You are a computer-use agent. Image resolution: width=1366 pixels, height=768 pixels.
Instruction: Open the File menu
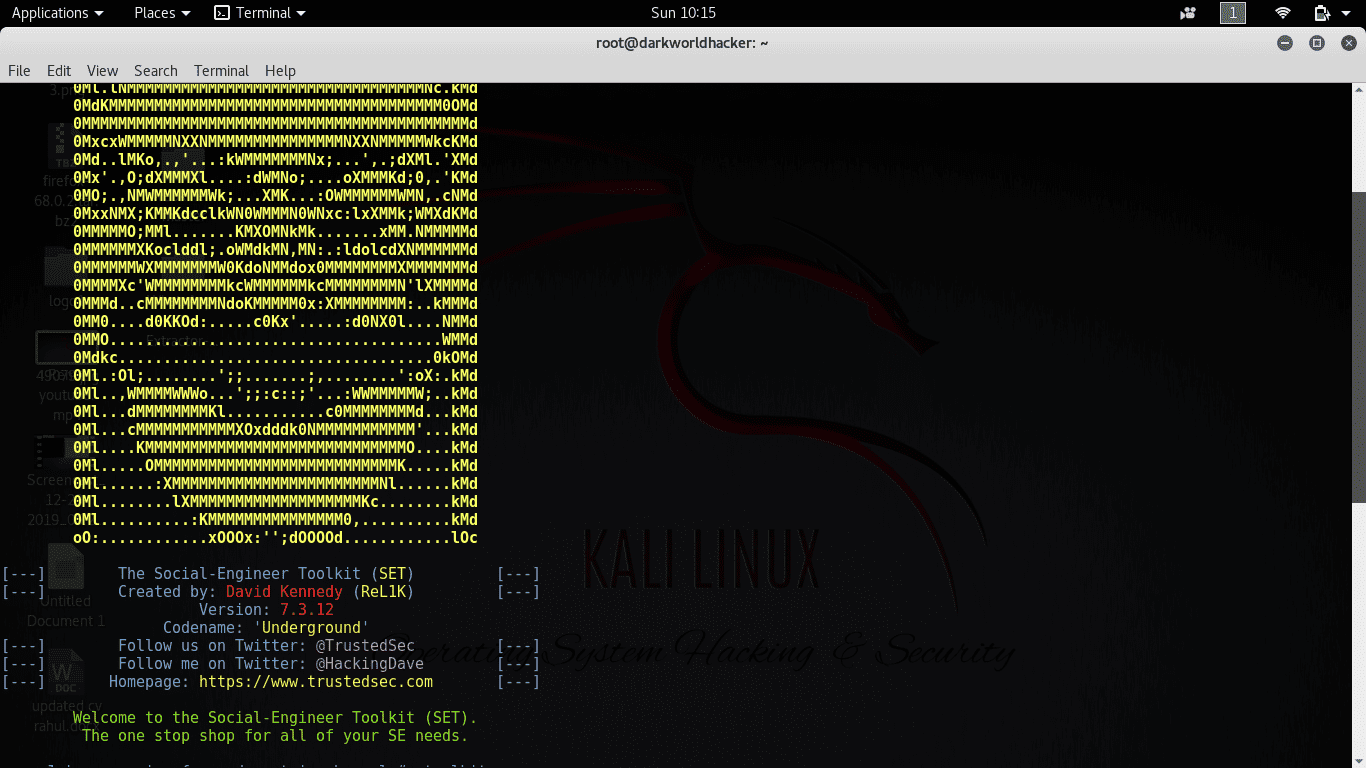pos(19,70)
